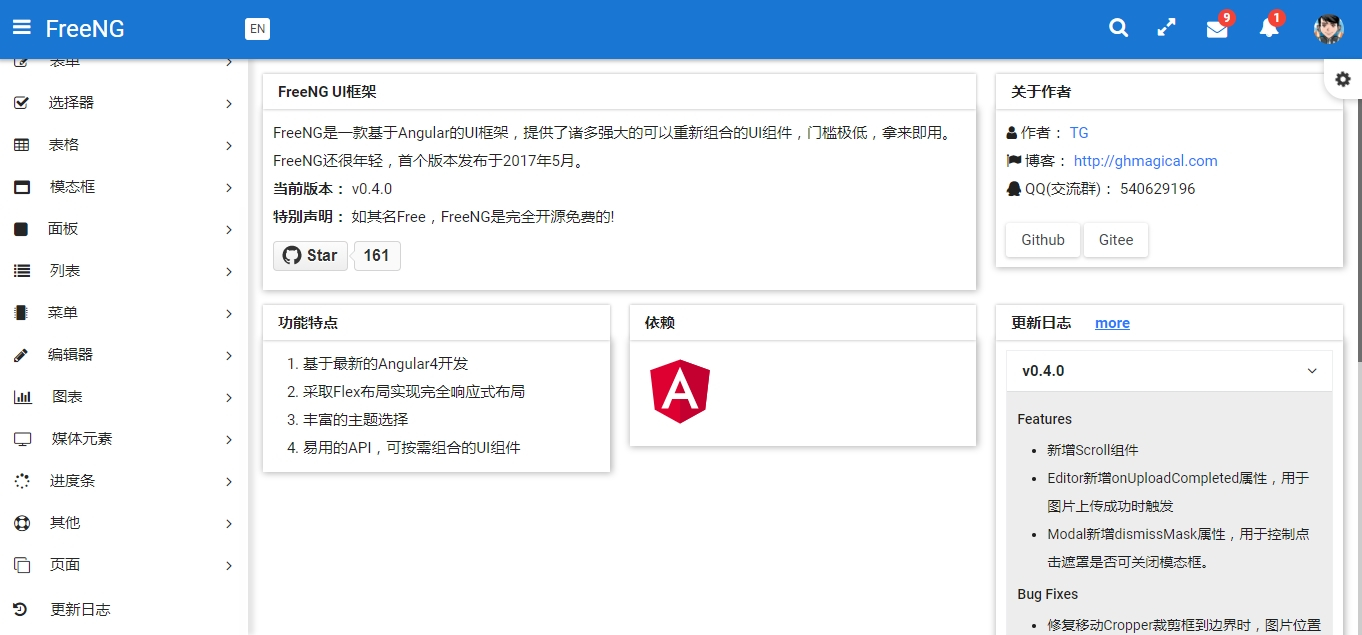Click the 模态框 window icon

[x=21, y=187]
